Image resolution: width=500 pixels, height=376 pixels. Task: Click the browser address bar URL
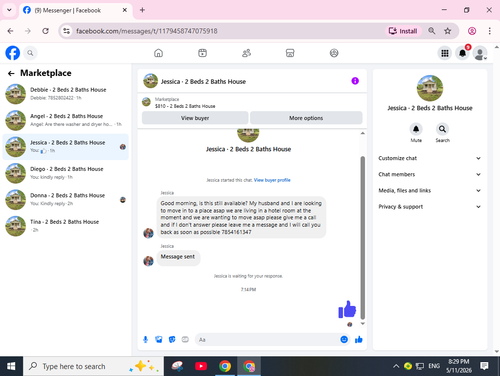147,31
